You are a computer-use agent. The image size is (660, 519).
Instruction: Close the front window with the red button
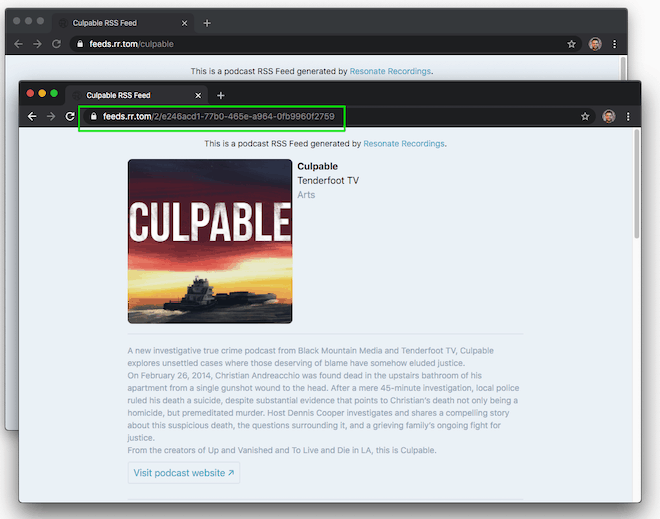tap(30, 93)
